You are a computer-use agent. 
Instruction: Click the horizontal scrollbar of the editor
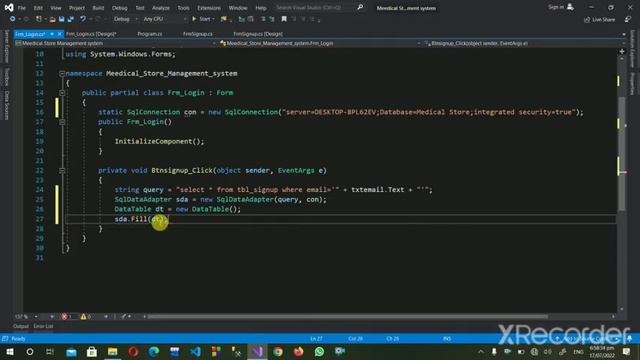347,316
